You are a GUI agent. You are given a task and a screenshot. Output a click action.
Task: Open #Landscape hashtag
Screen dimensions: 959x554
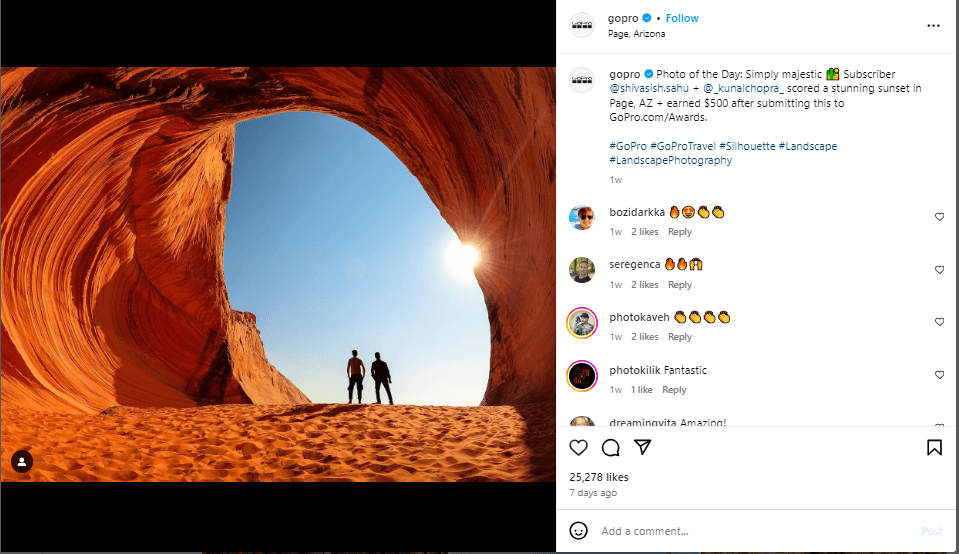click(x=808, y=146)
